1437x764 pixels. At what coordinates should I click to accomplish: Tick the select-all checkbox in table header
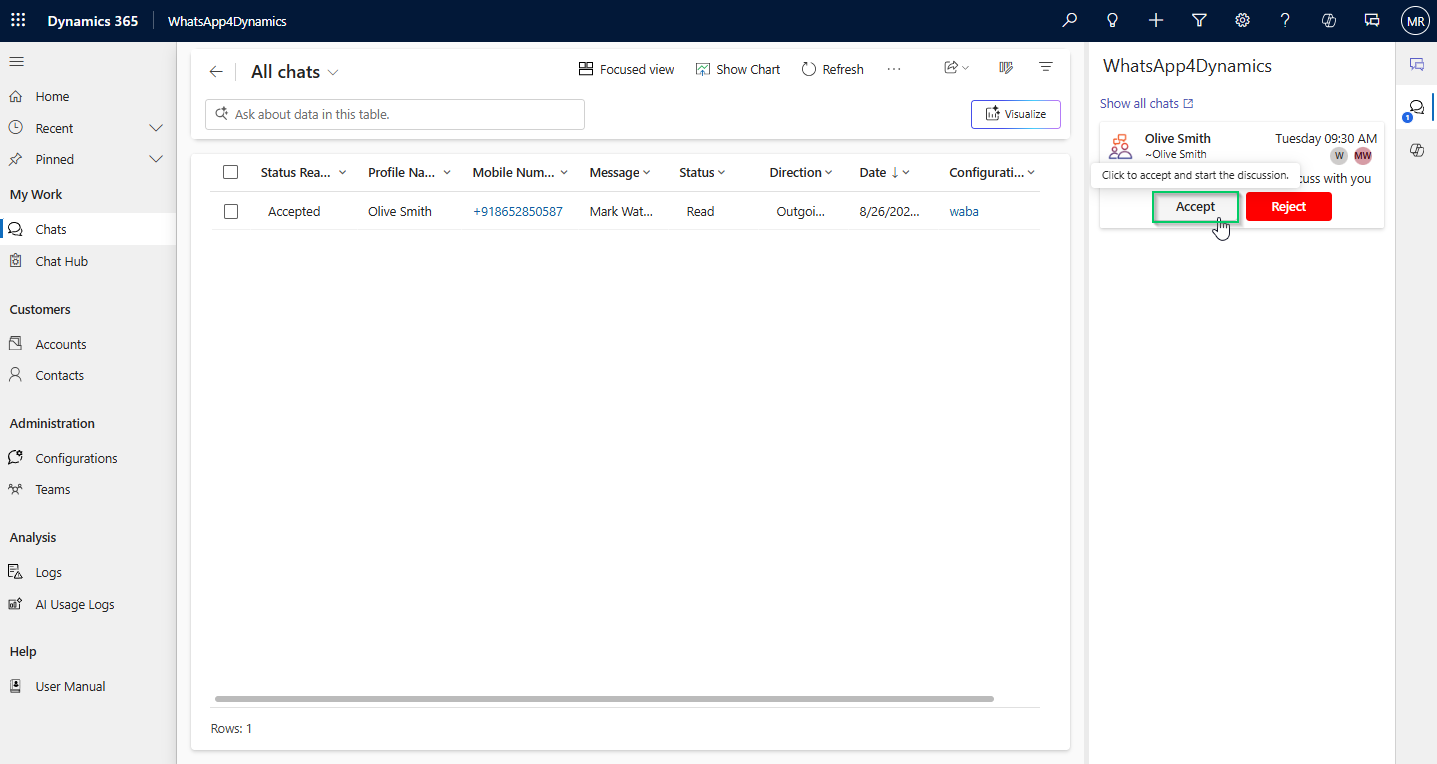(231, 172)
